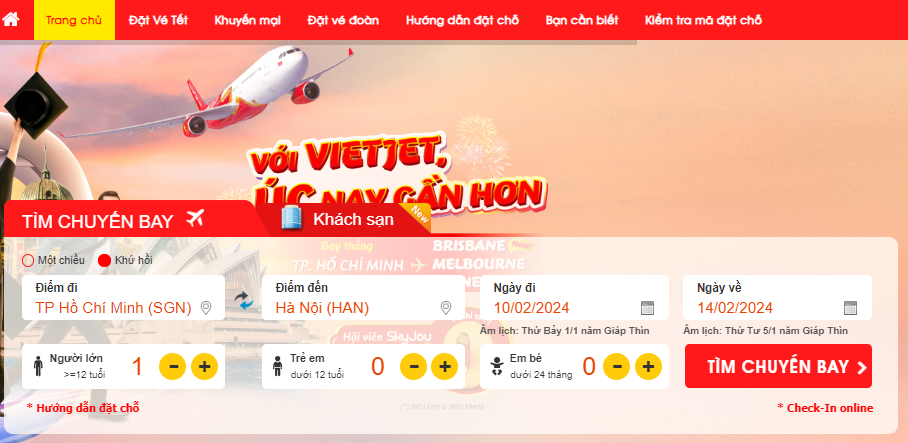Open the Ngày đi date field 10/02/2024
This screenshot has height=443, width=908.
click(574, 298)
